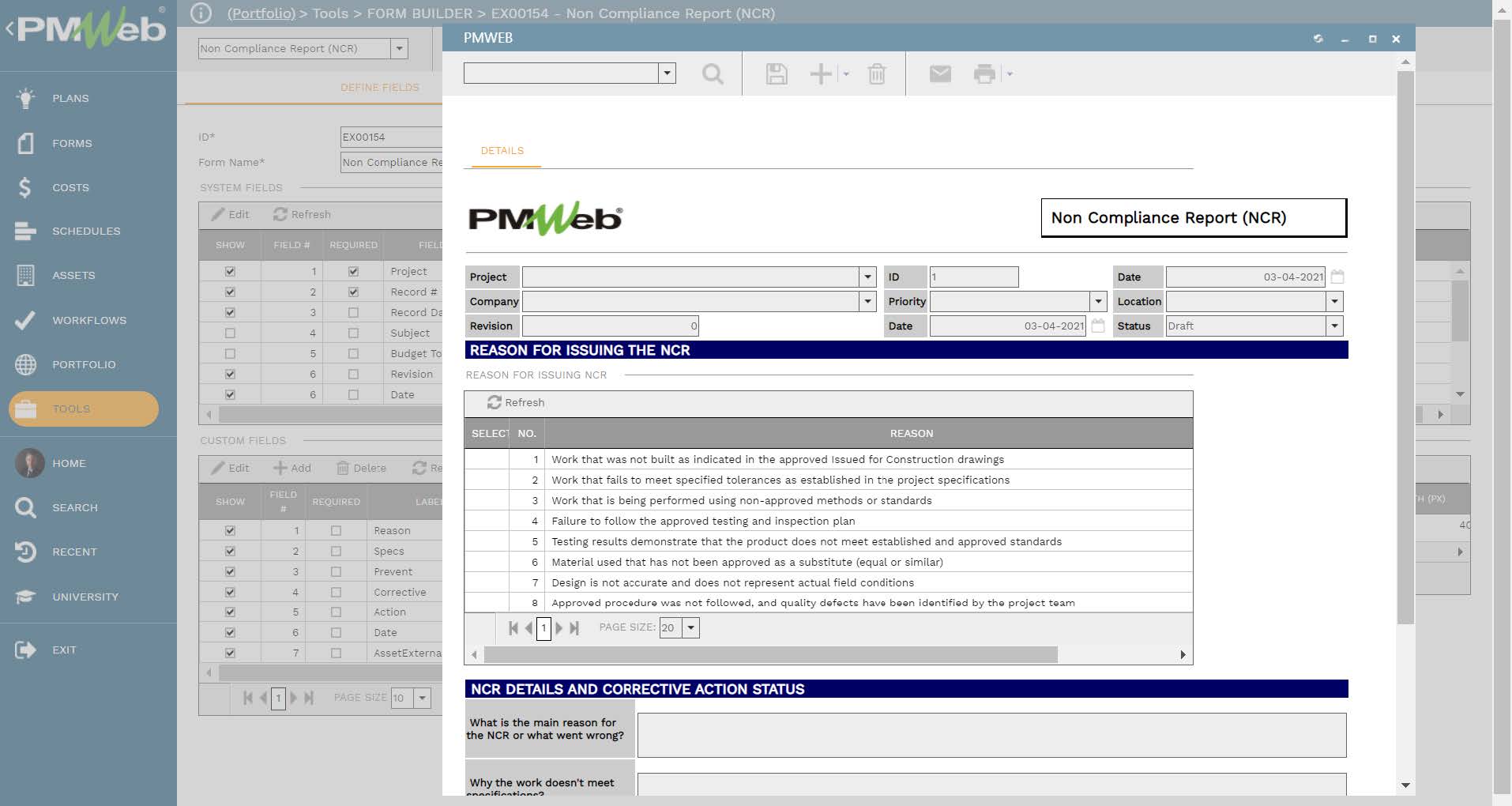This screenshot has height=806, width=1512.
Task: Click Delete in Custom Fields toolbar
Action: (361, 468)
